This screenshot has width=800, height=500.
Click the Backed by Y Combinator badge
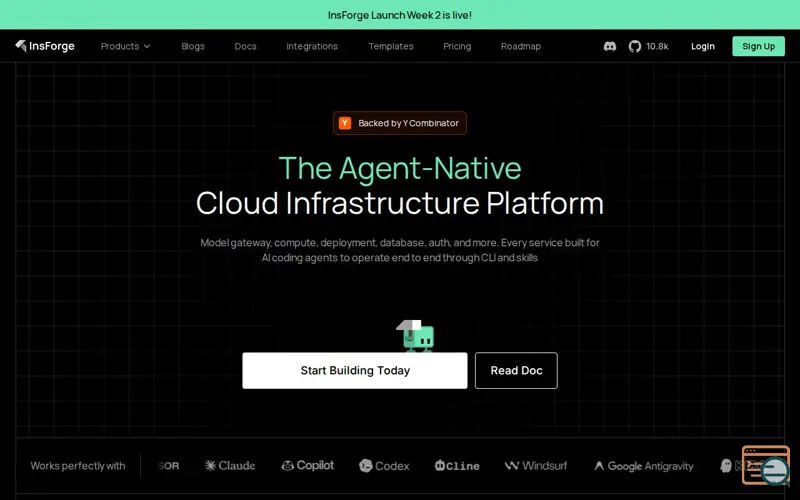(399, 123)
